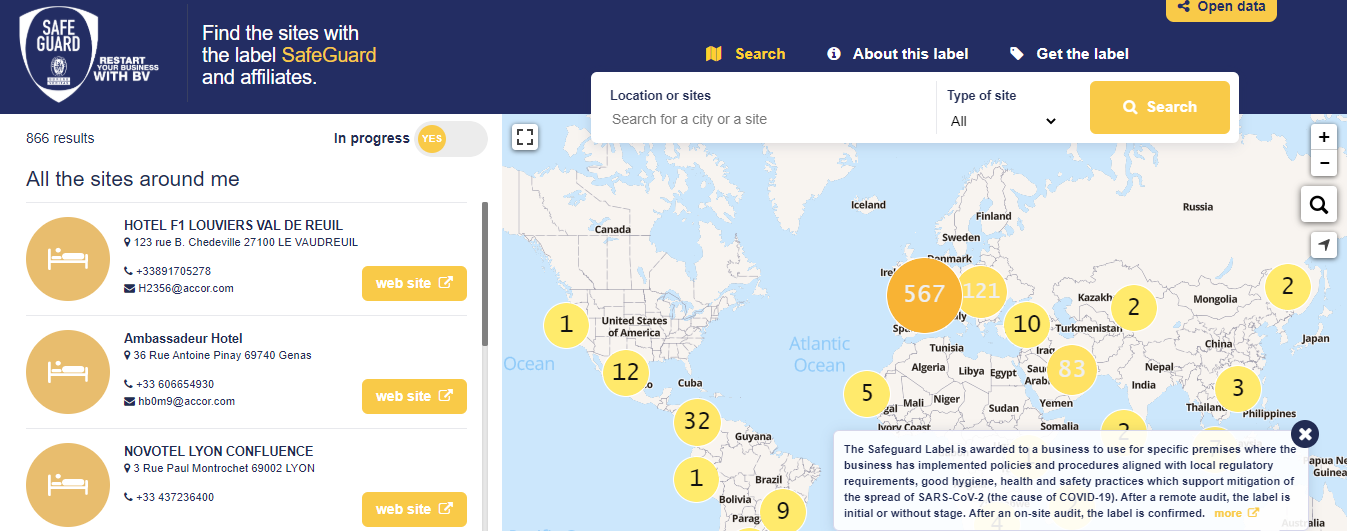Image resolution: width=1347 pixels, height=531 pixels.
Task: Click the email hb0m9@accor.com
Action: (x=187, y=401)
